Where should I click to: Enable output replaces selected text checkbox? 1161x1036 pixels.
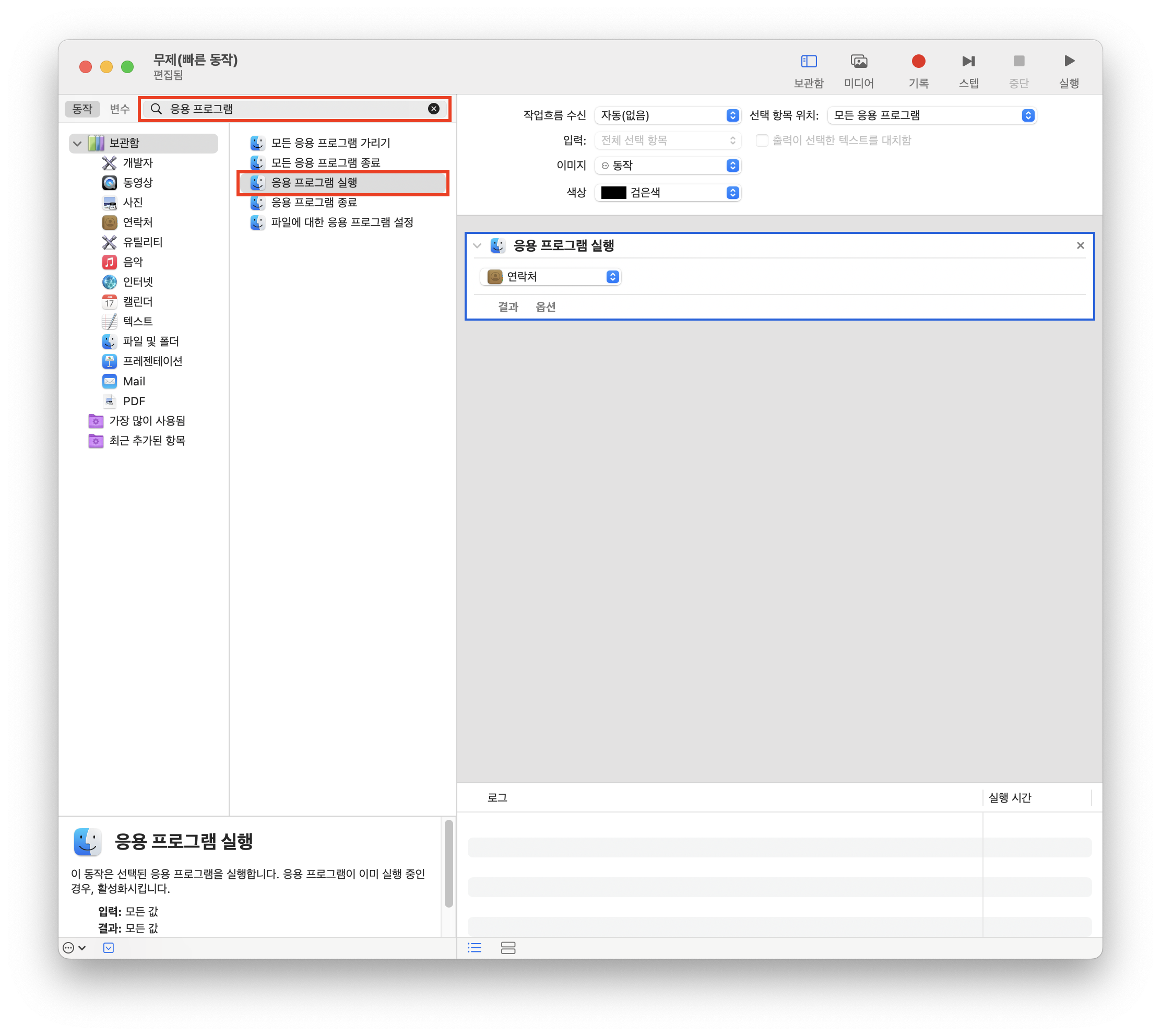tap(762, 140)
